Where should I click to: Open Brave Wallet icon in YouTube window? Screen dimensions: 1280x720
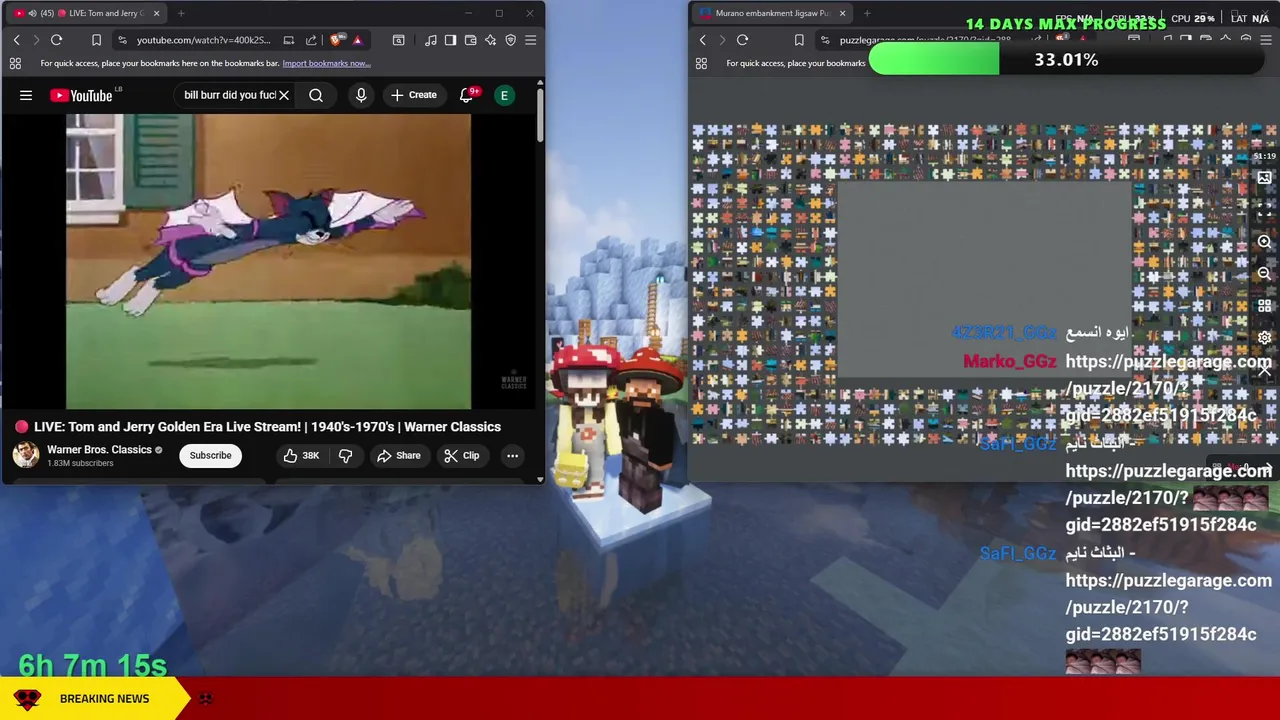pyautogui.click(x=471, y=40)
